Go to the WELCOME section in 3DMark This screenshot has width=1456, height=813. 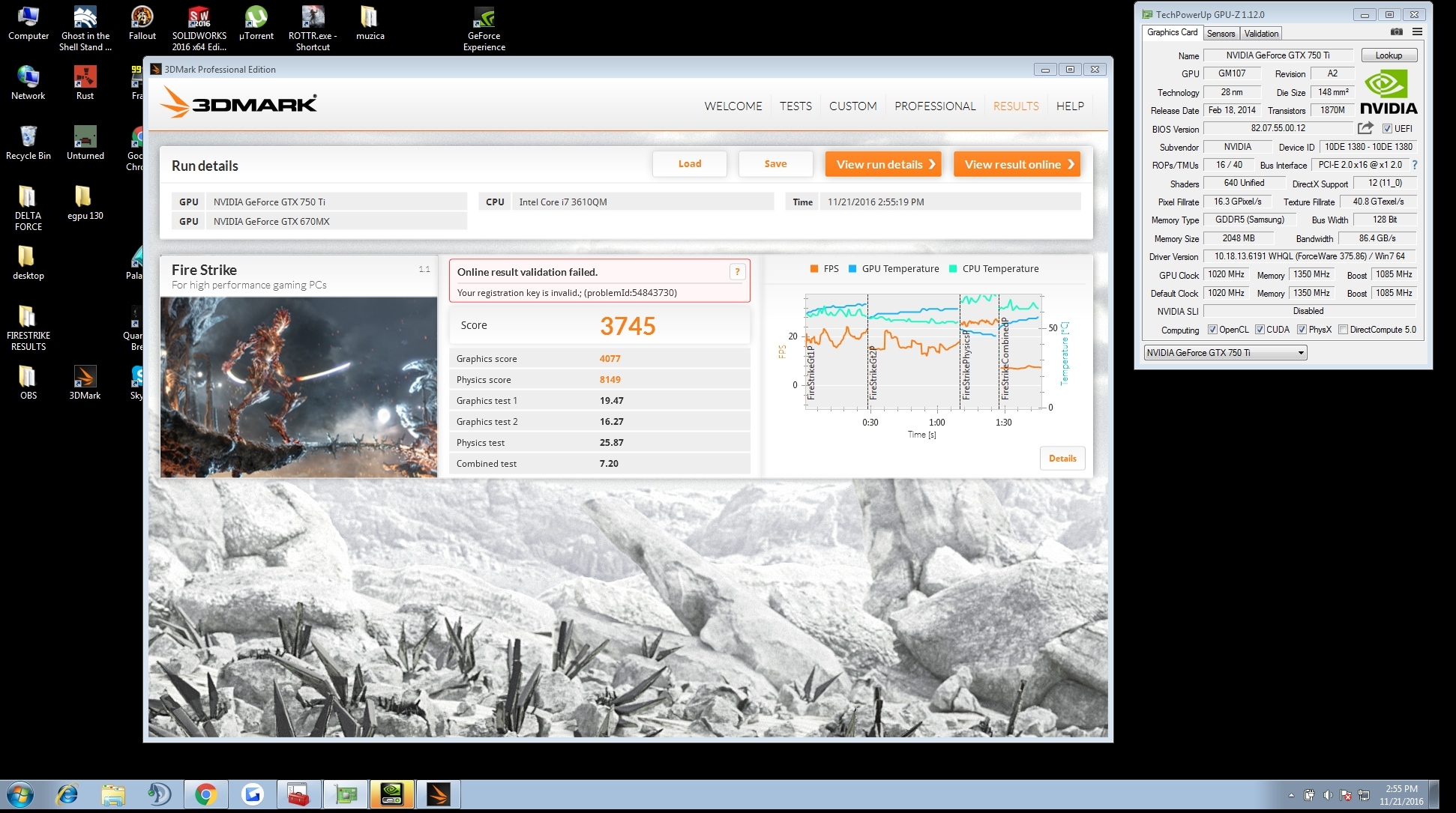[732, 106]
